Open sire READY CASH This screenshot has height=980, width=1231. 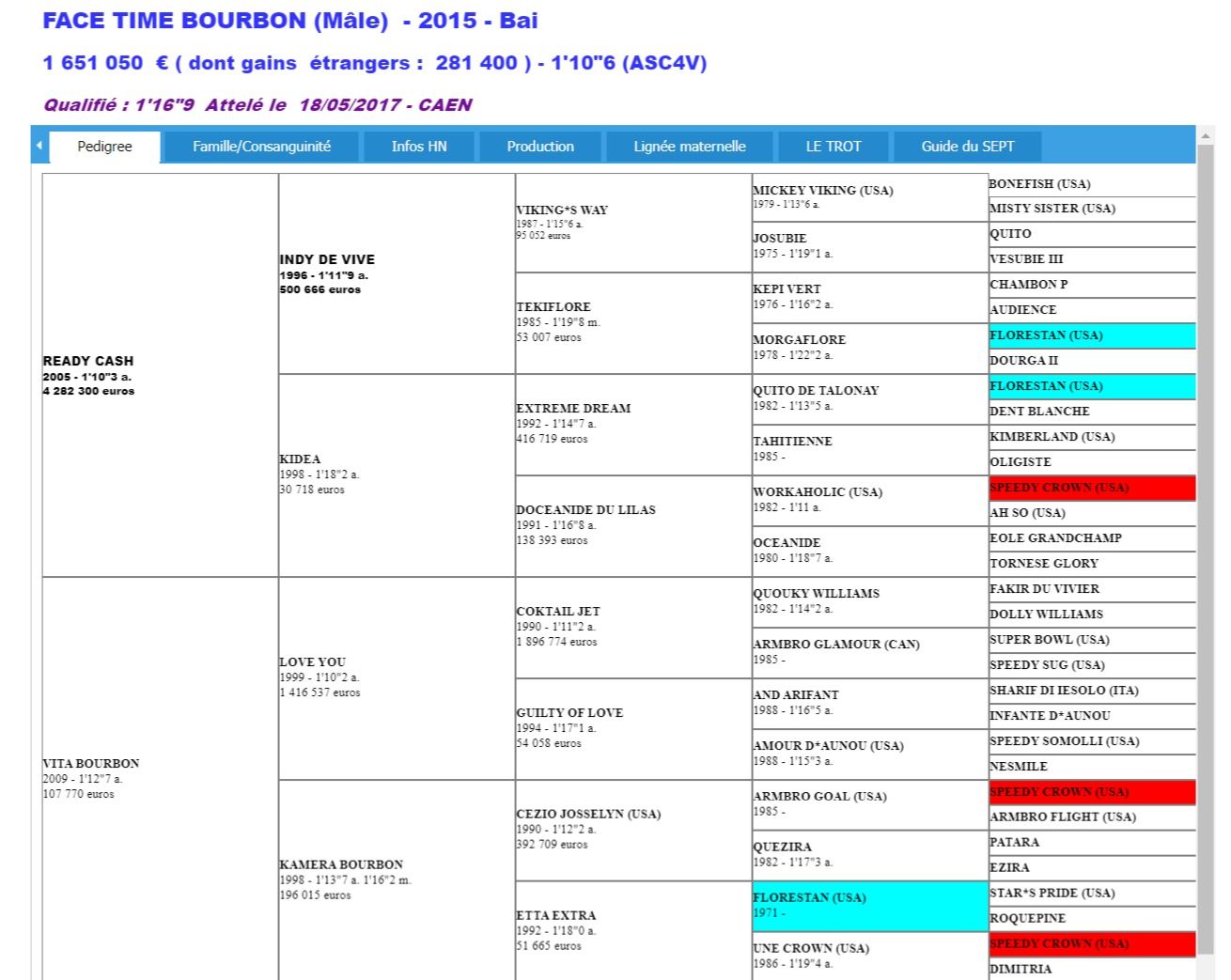(x=88, y=361)
